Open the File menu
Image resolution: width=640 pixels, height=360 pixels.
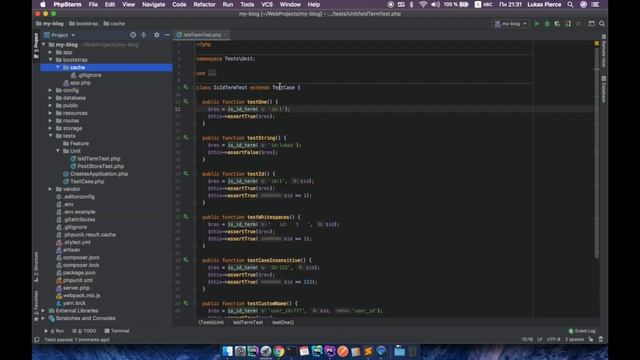93,4
